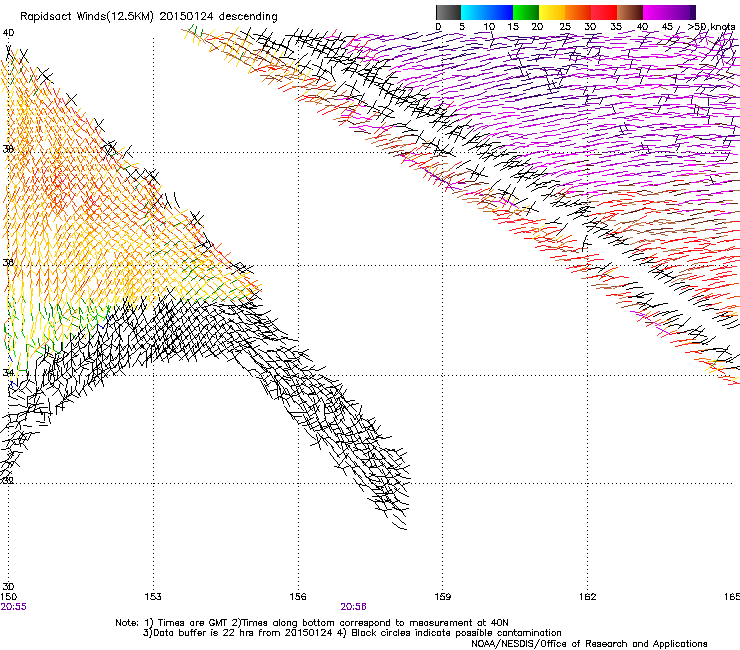
Task: Click the 'Rapidscat Winds(12.5KM)' title text
Action: [87, 17]
